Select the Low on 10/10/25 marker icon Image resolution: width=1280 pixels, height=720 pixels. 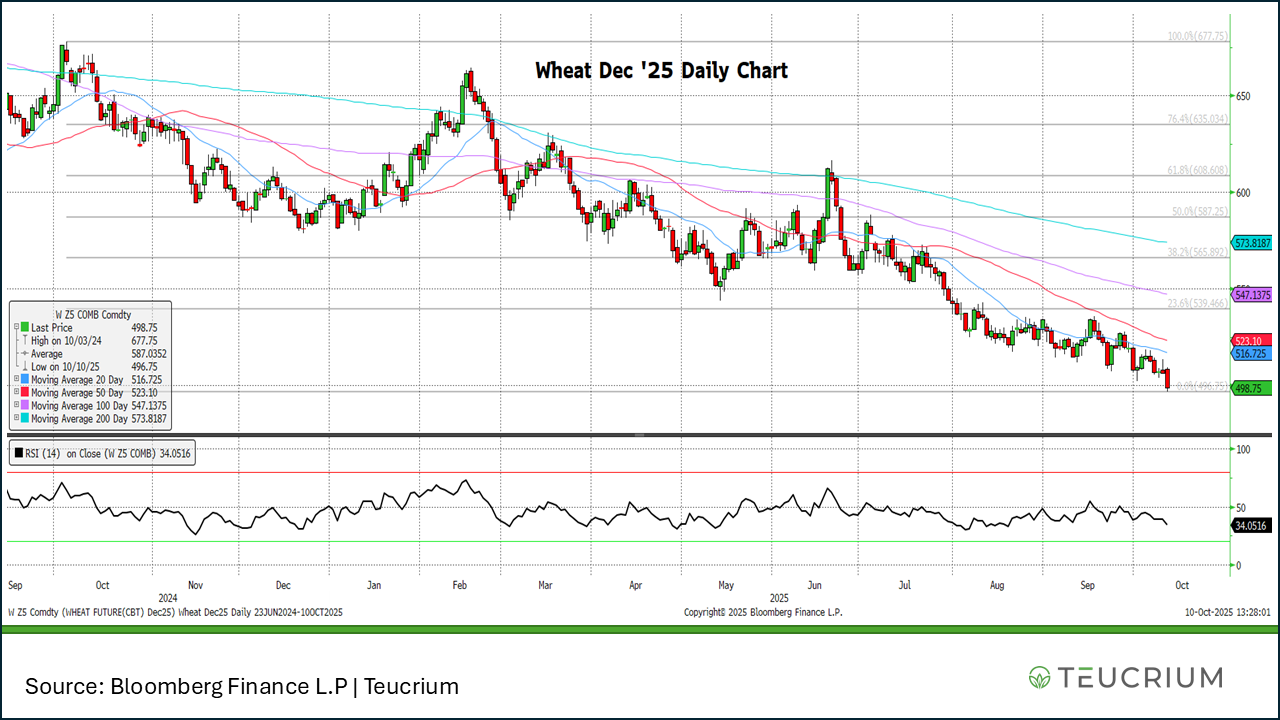pyautogui.click(x=24, y=367)
